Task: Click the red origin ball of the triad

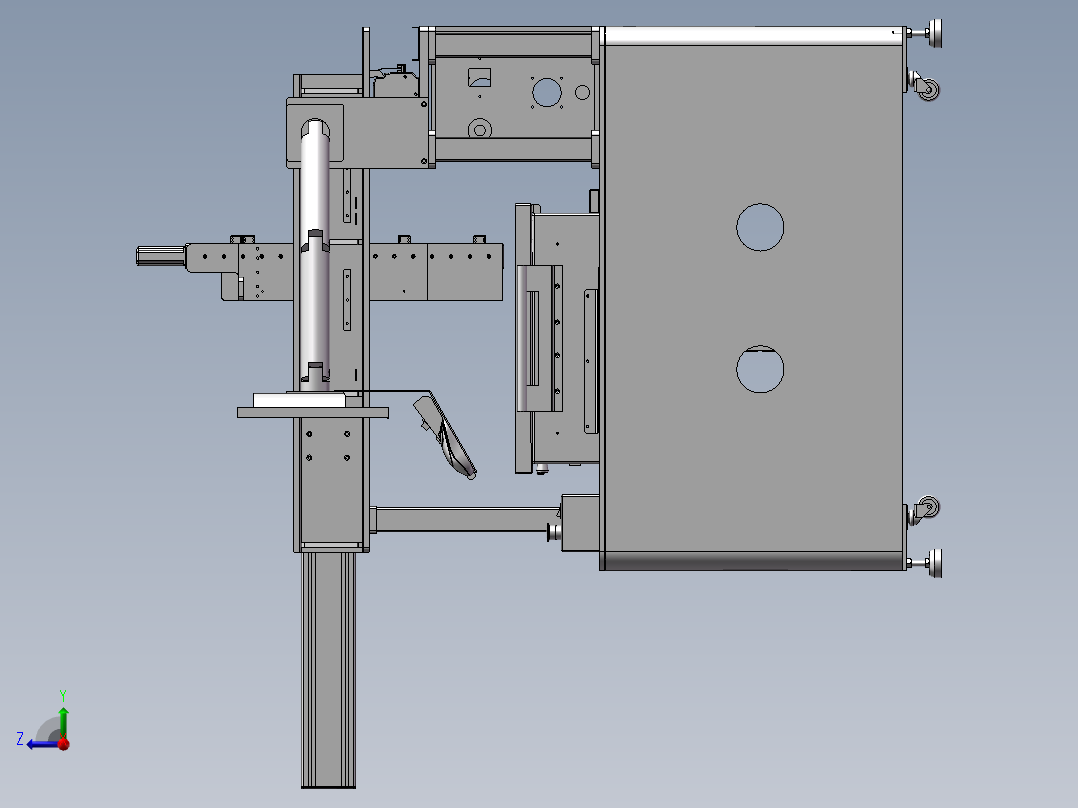Action: (63, 744)
